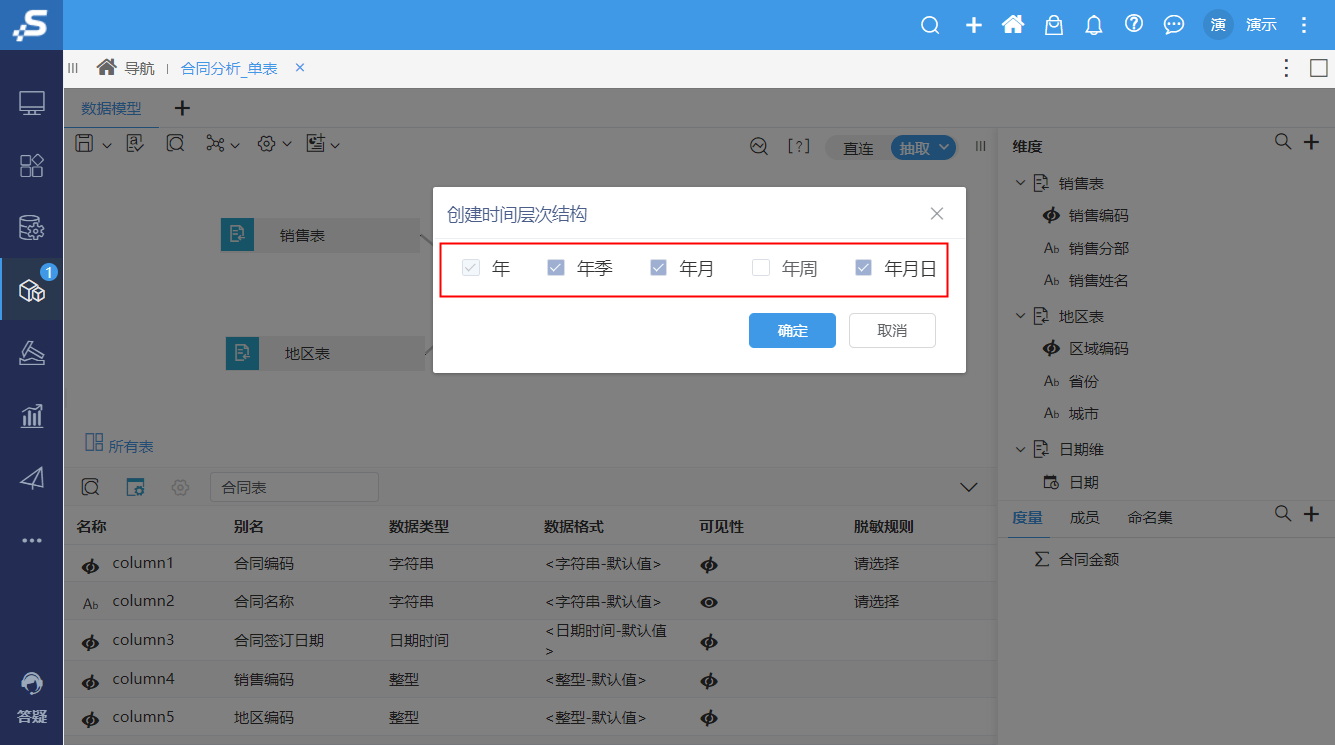Screen dimensions: 1335x745
Task: Select the bar chart icon in the left sidebar
Action: pos(31,415)
